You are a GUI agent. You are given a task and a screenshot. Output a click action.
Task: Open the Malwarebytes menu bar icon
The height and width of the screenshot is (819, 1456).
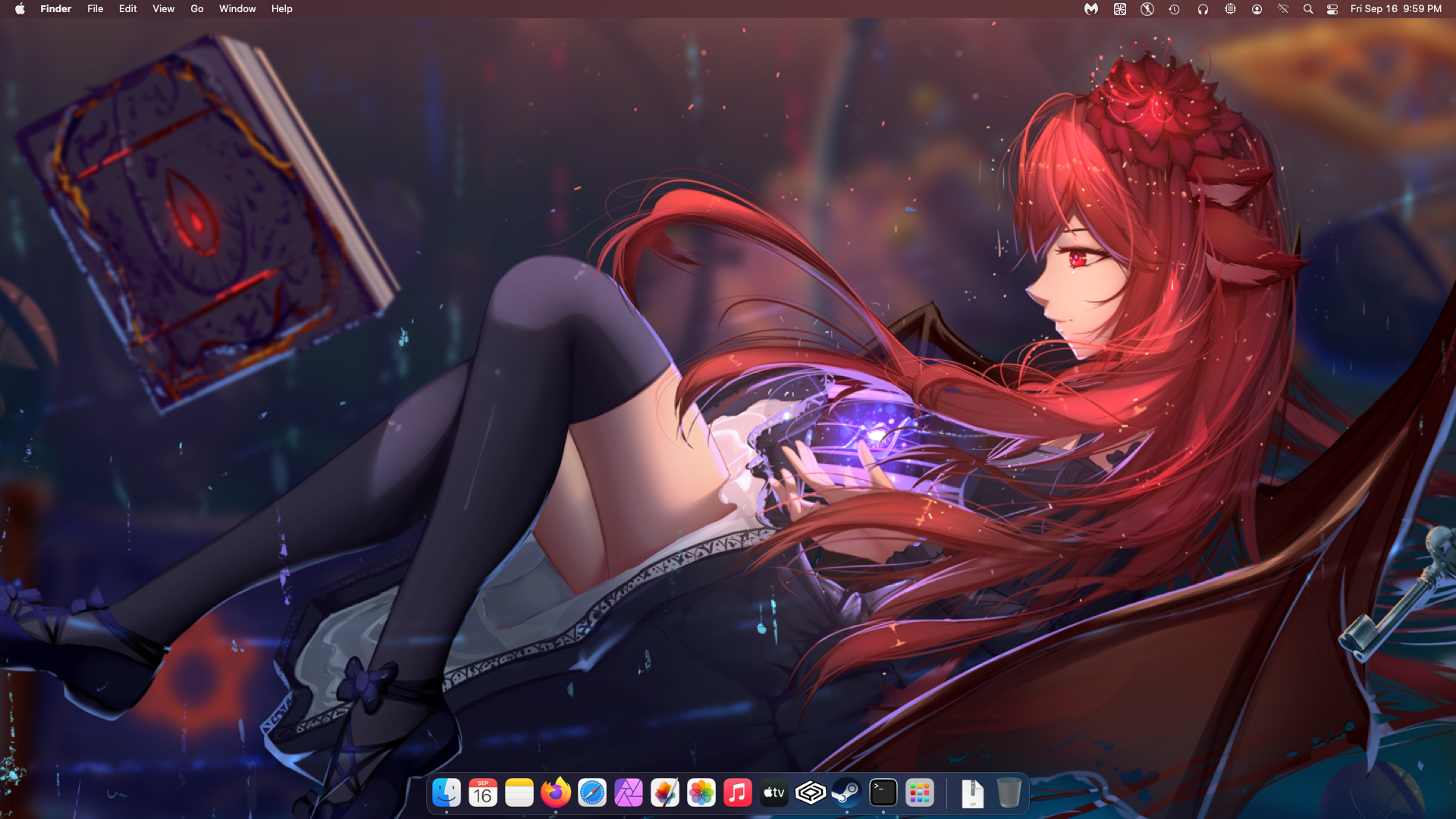coord(1091,9)
